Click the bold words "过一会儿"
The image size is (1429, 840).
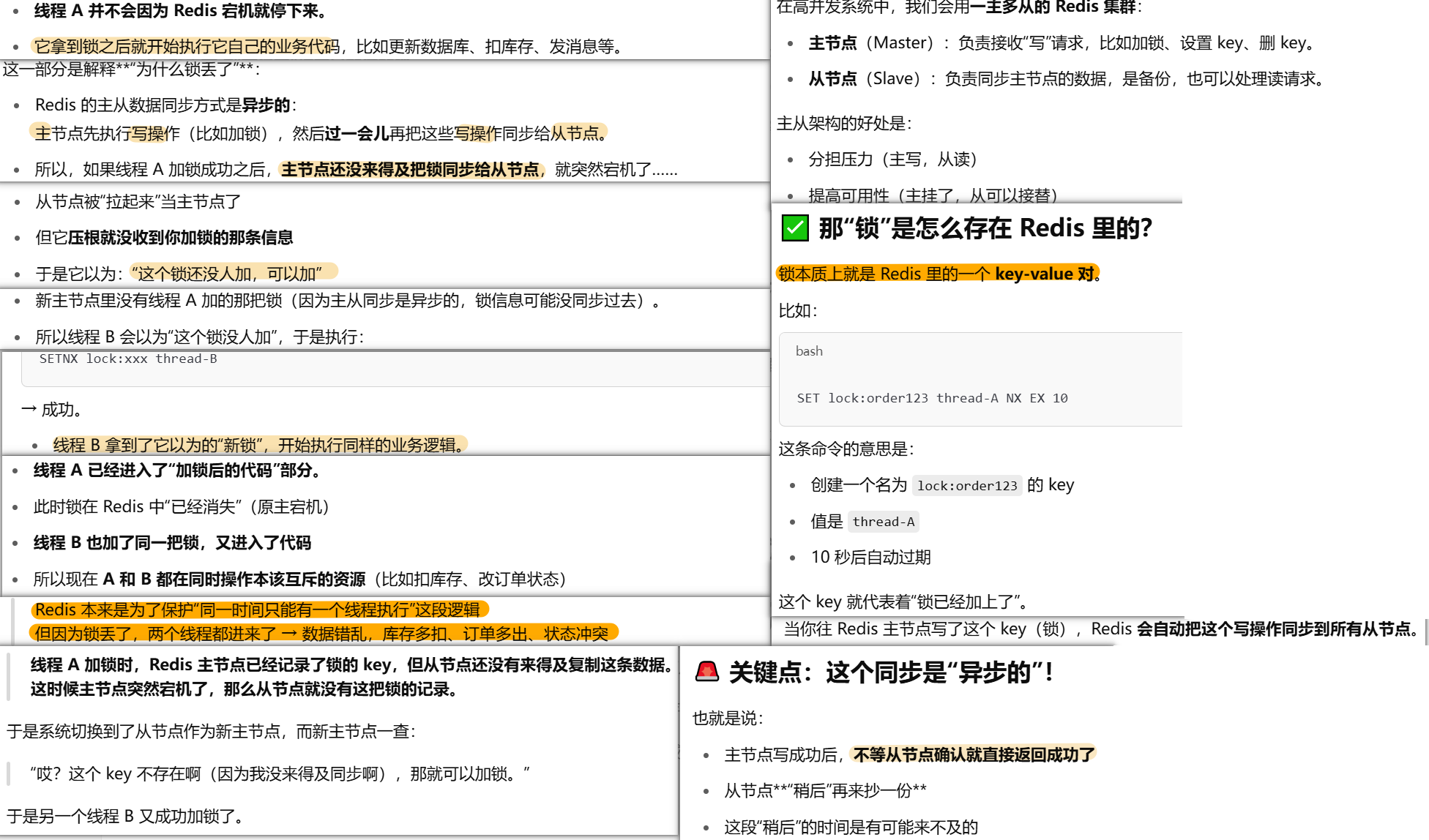pyautogui.click(x=357, y=134)
